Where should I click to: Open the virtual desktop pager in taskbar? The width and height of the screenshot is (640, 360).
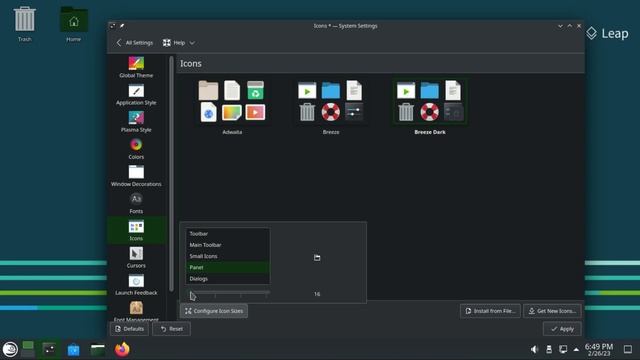point(28,349)
